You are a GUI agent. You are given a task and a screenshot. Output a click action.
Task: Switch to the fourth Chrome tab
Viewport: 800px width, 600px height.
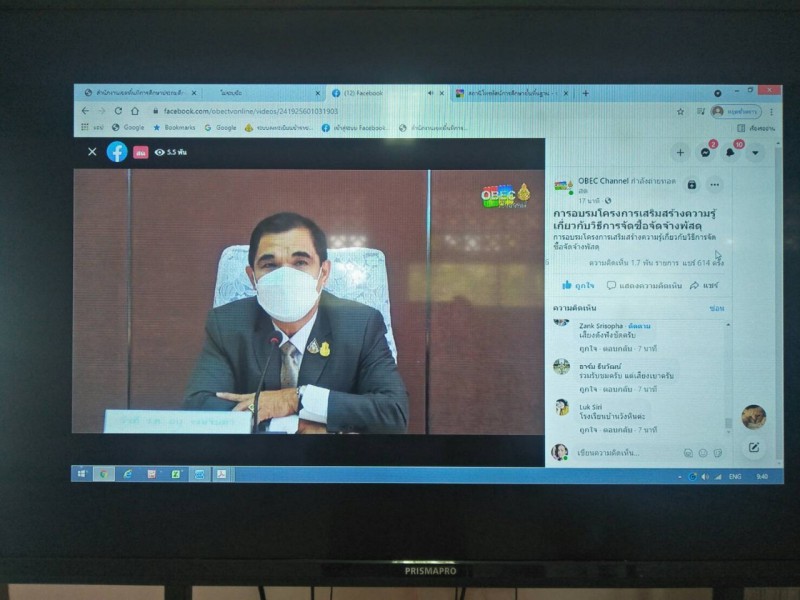pos(510,93)
